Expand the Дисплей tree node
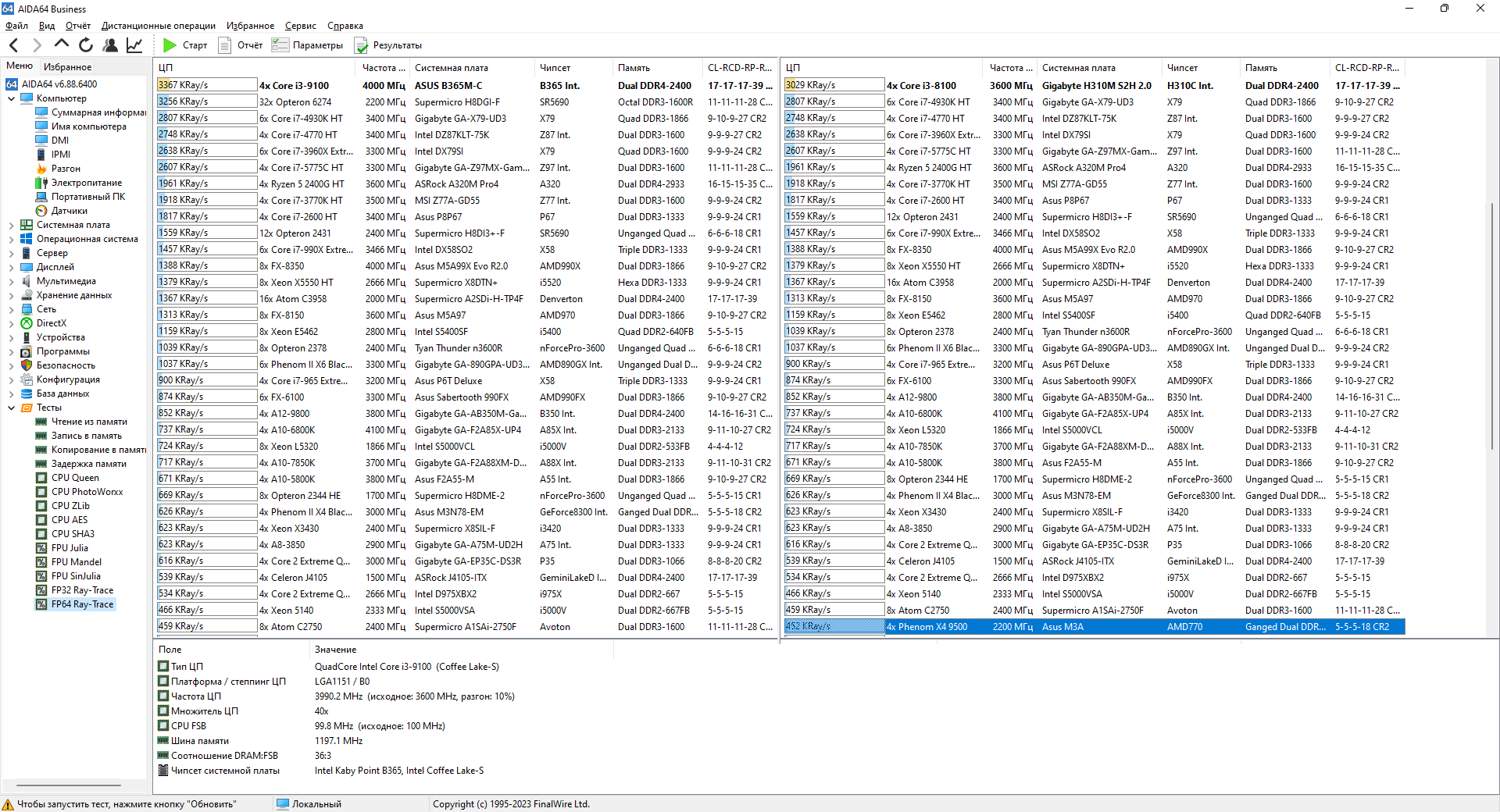This screenshot has height=812, width=1500. (x=12, y=267)
